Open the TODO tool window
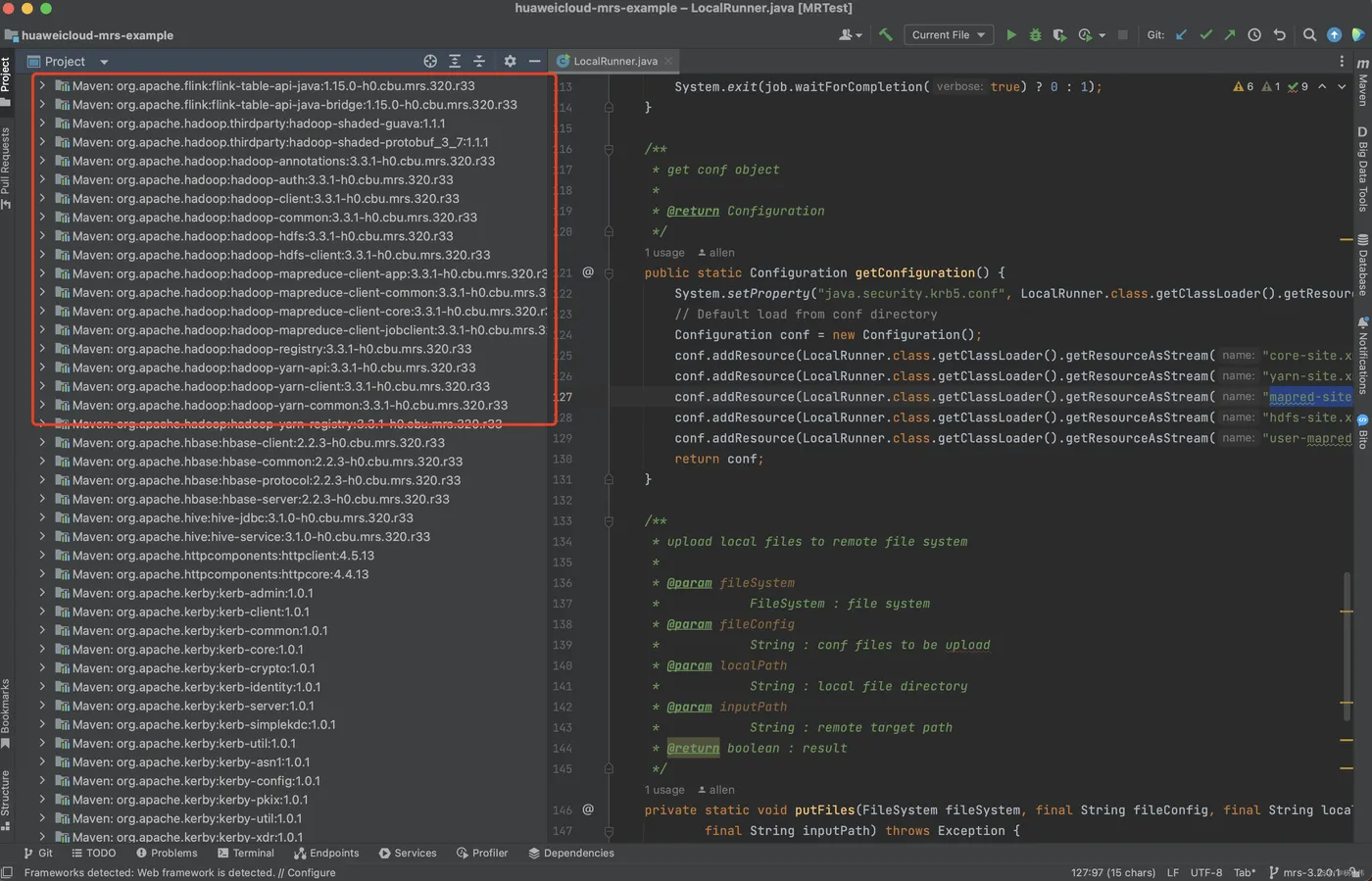This screenshot has height=881, width=1372. pyautogui.click(x=94, y=853)
